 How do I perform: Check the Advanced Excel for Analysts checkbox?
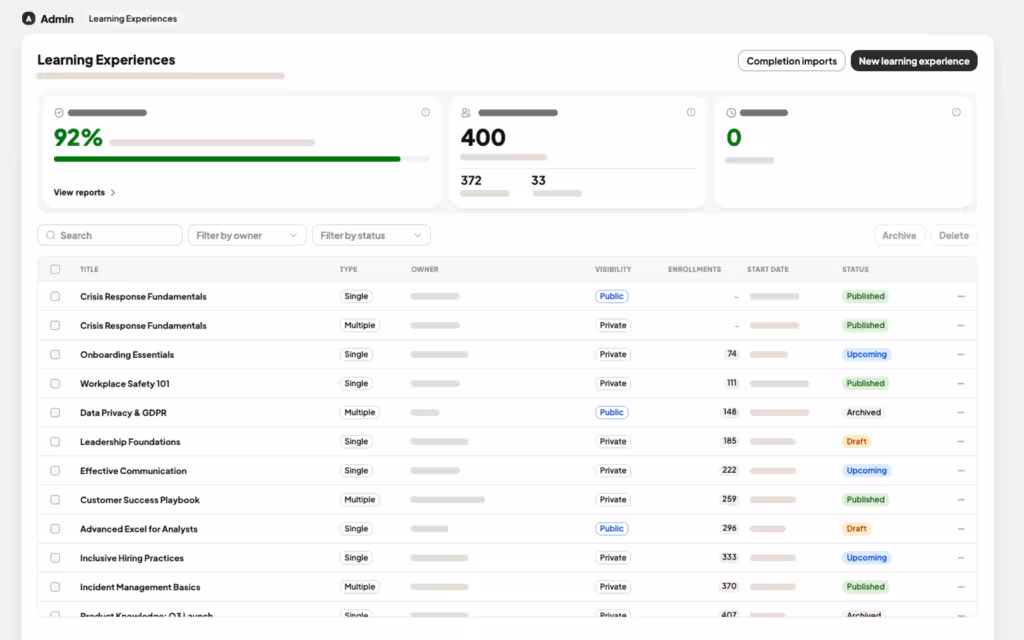(55, 529)
